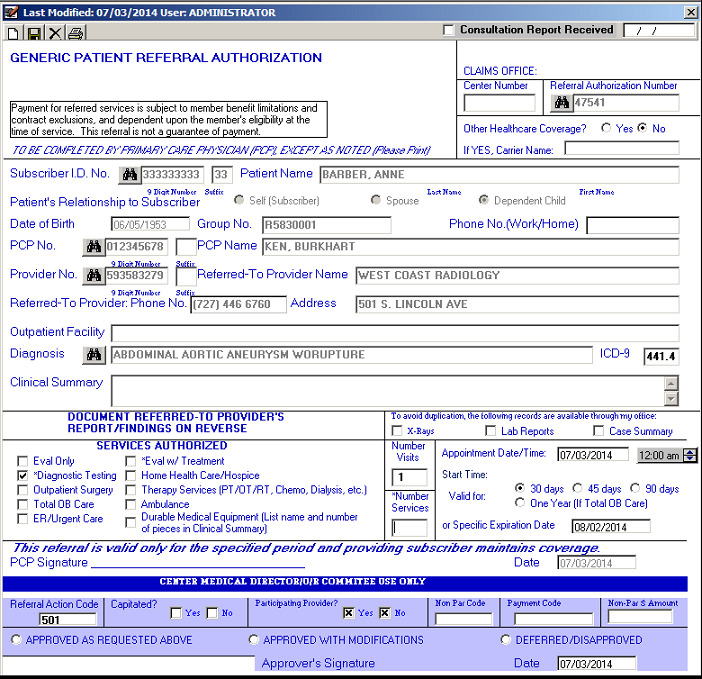Select Self (Subscriber) relationship option
Viewport: 702px width, 679px height.
(x=240, y=200)
